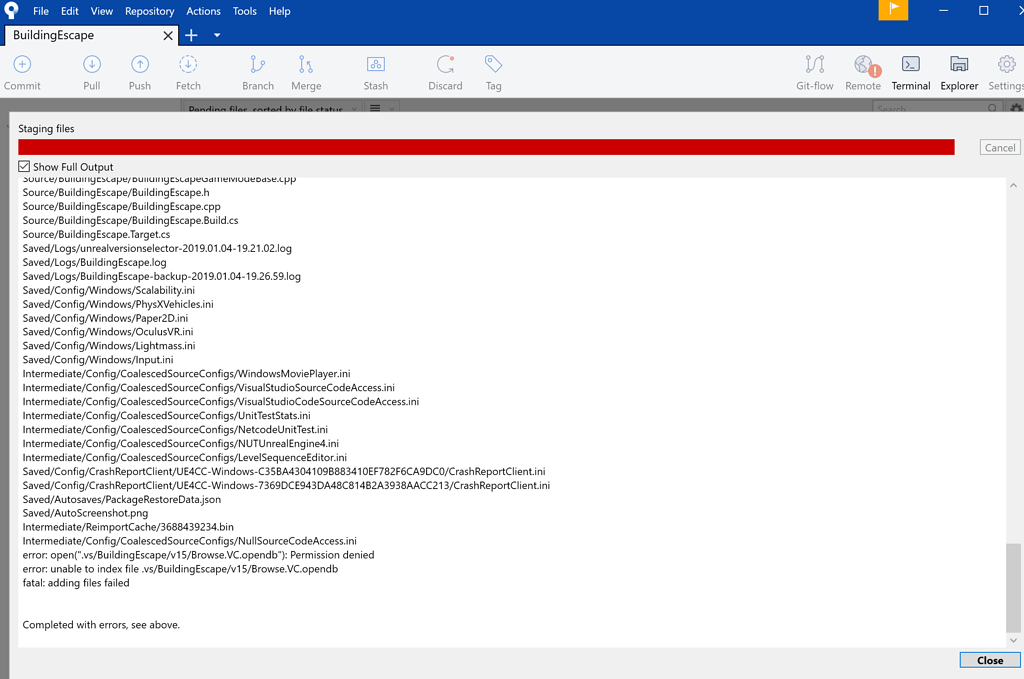This screenshot has height=679, width=1024.
Task: Close the staging output dialog
Action: 989,660
